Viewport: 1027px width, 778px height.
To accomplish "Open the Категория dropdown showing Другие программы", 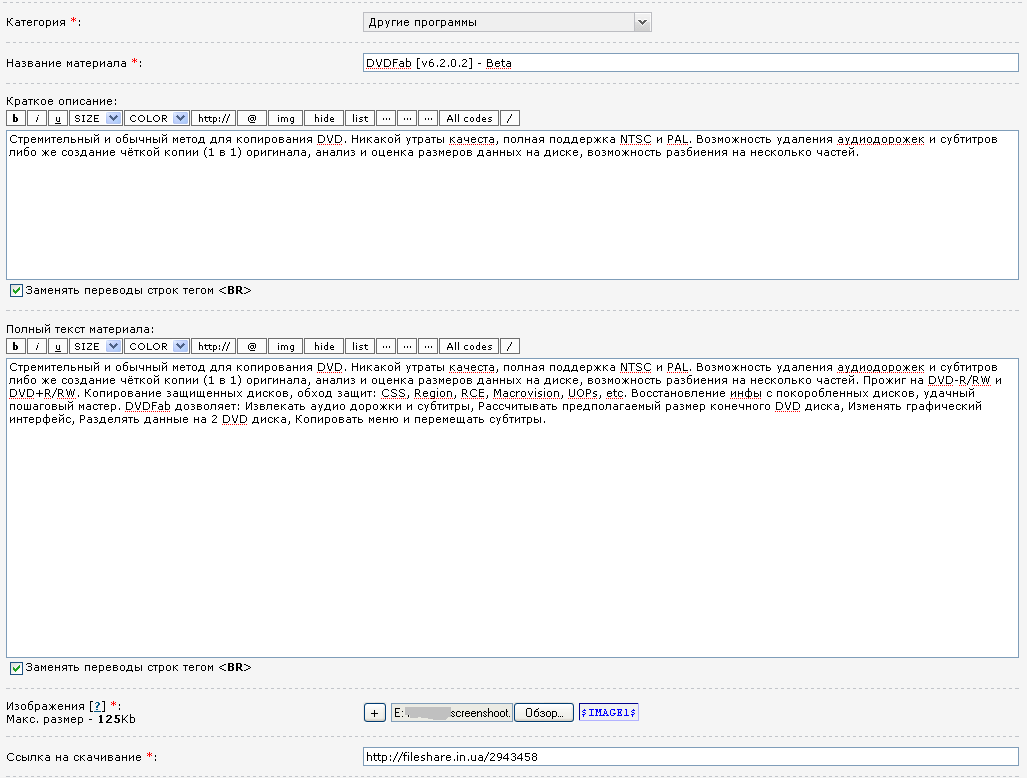I will coord(507,22).
